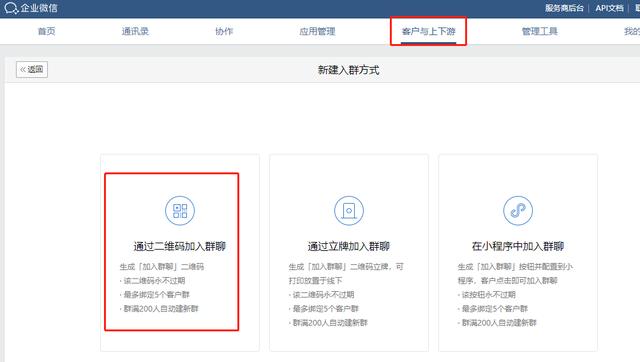
Task: Click the 企业微信 logo icon
Action: pos(11,8)
